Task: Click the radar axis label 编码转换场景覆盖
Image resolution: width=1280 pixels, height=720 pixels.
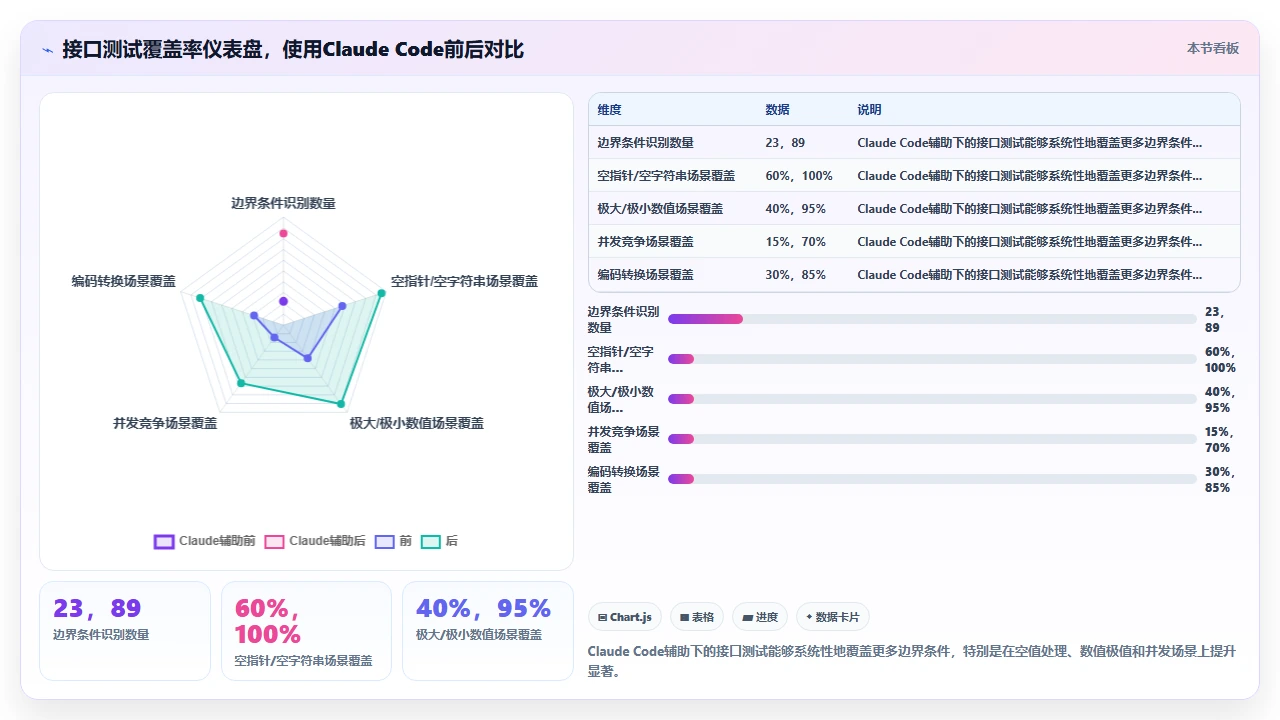Action: (x=124, y=282)
